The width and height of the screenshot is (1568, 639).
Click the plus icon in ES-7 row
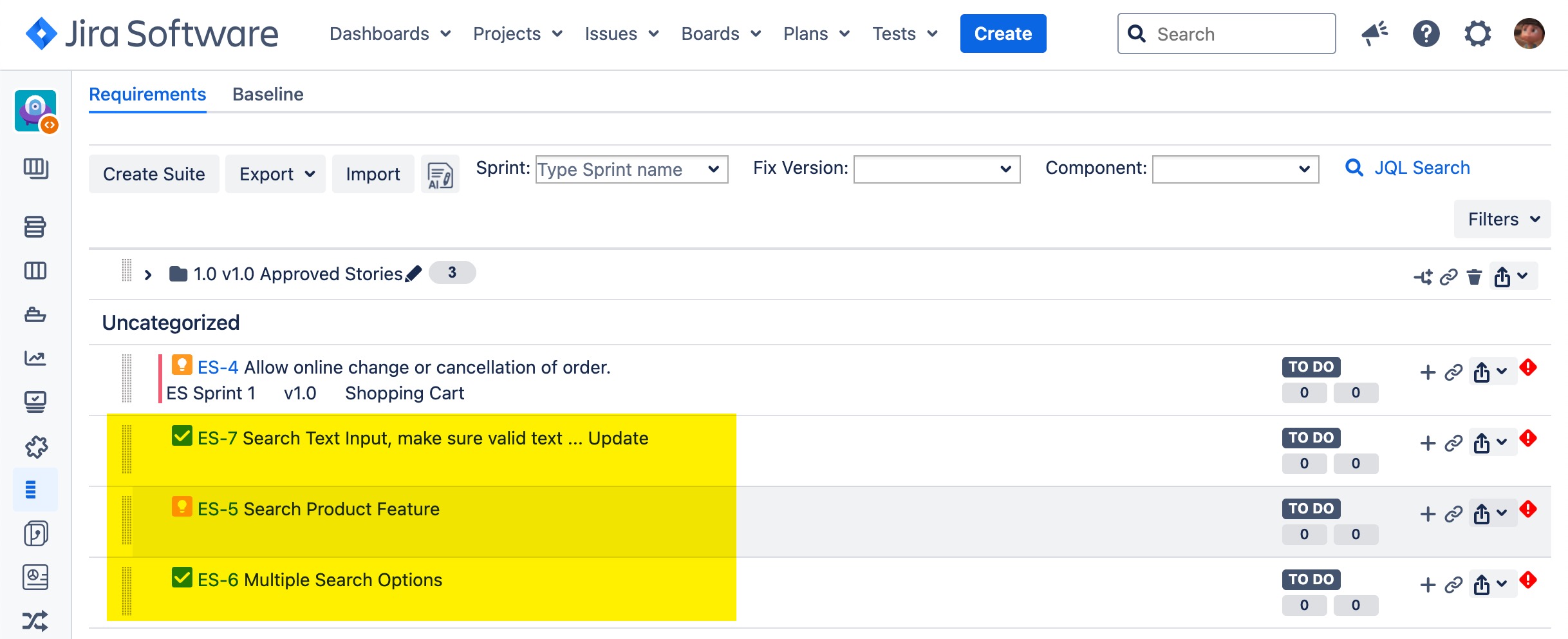1428,444
